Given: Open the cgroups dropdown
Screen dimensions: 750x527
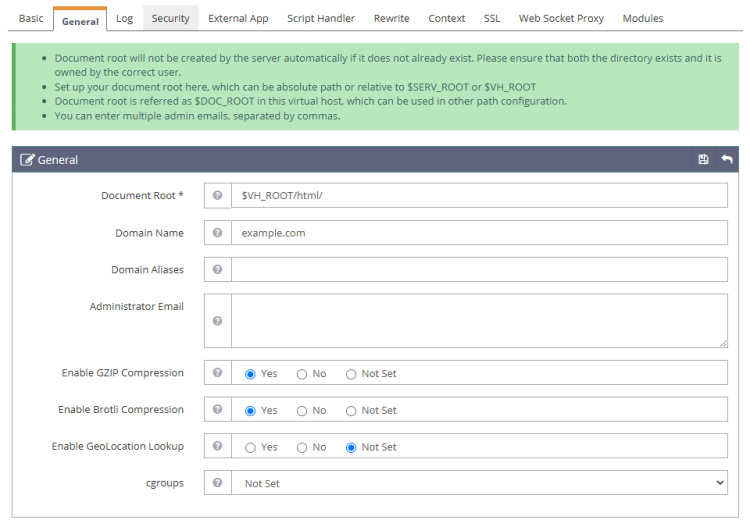Looking at the screenshot, I should click(x=479, y=483).
